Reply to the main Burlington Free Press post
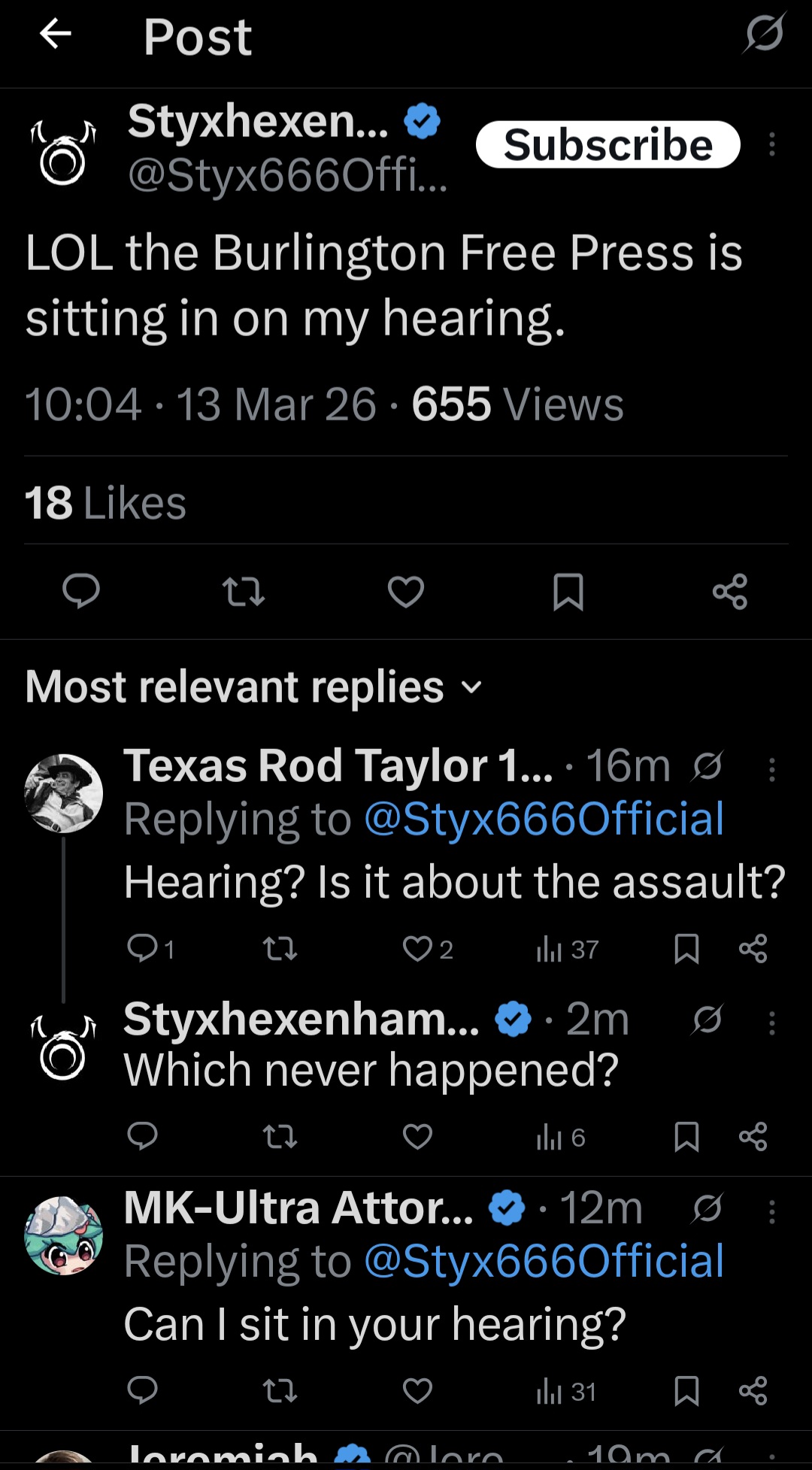This screenshot has width=812, height=1470. point(80,591)
